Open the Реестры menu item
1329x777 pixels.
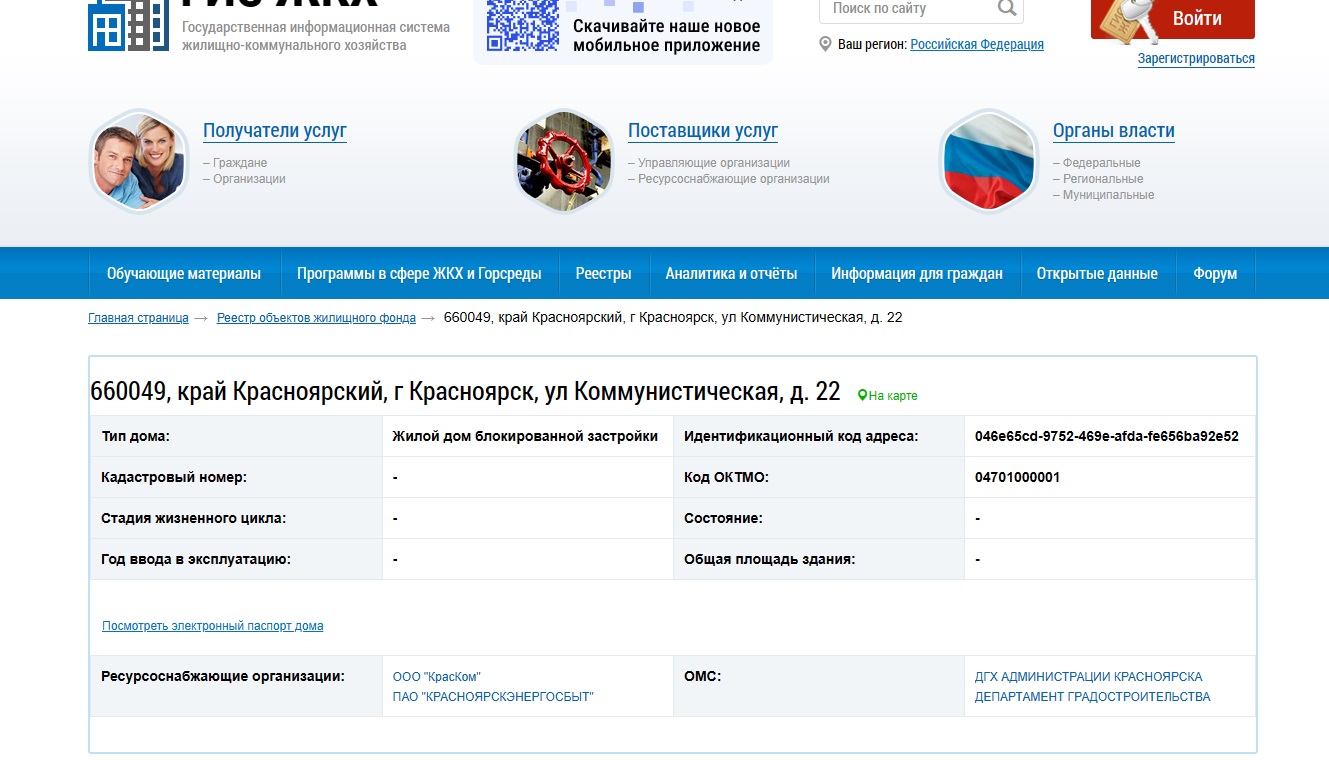[x=604, y=274]
